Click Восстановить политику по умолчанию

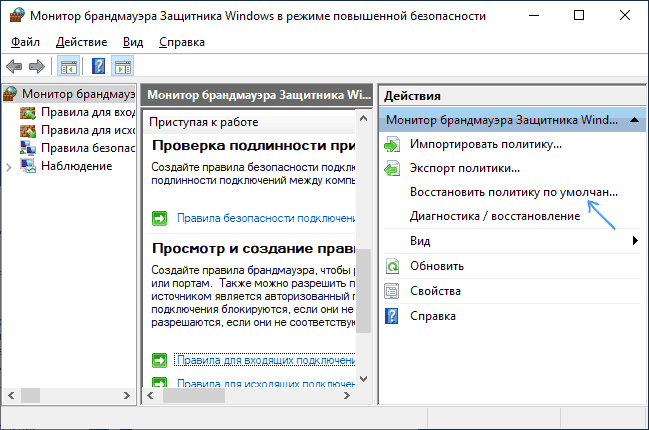[x=514, y=191]
